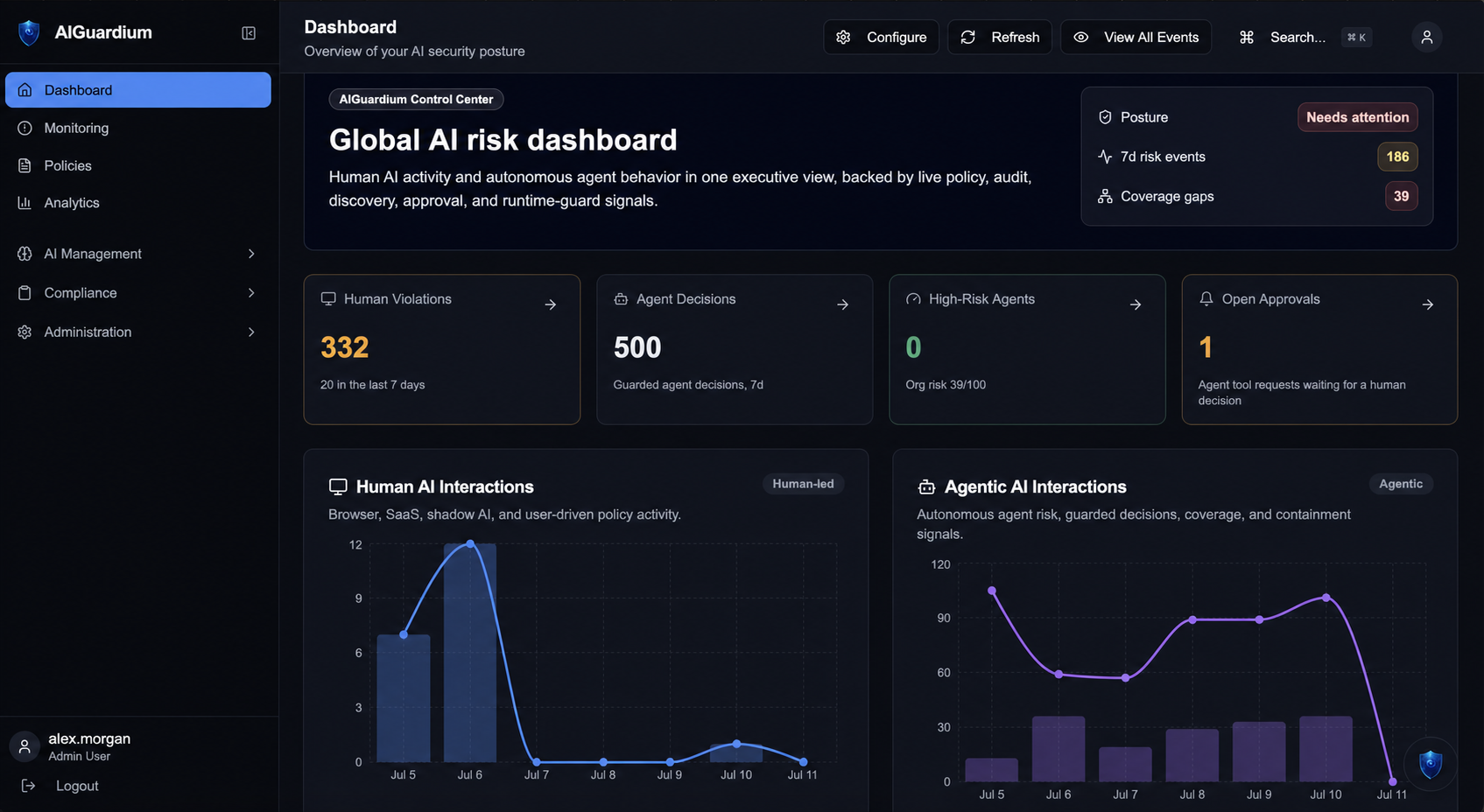Screen dimensions: 1484x812
Task: Click the View All Events button
Action: click(1136, 38)
